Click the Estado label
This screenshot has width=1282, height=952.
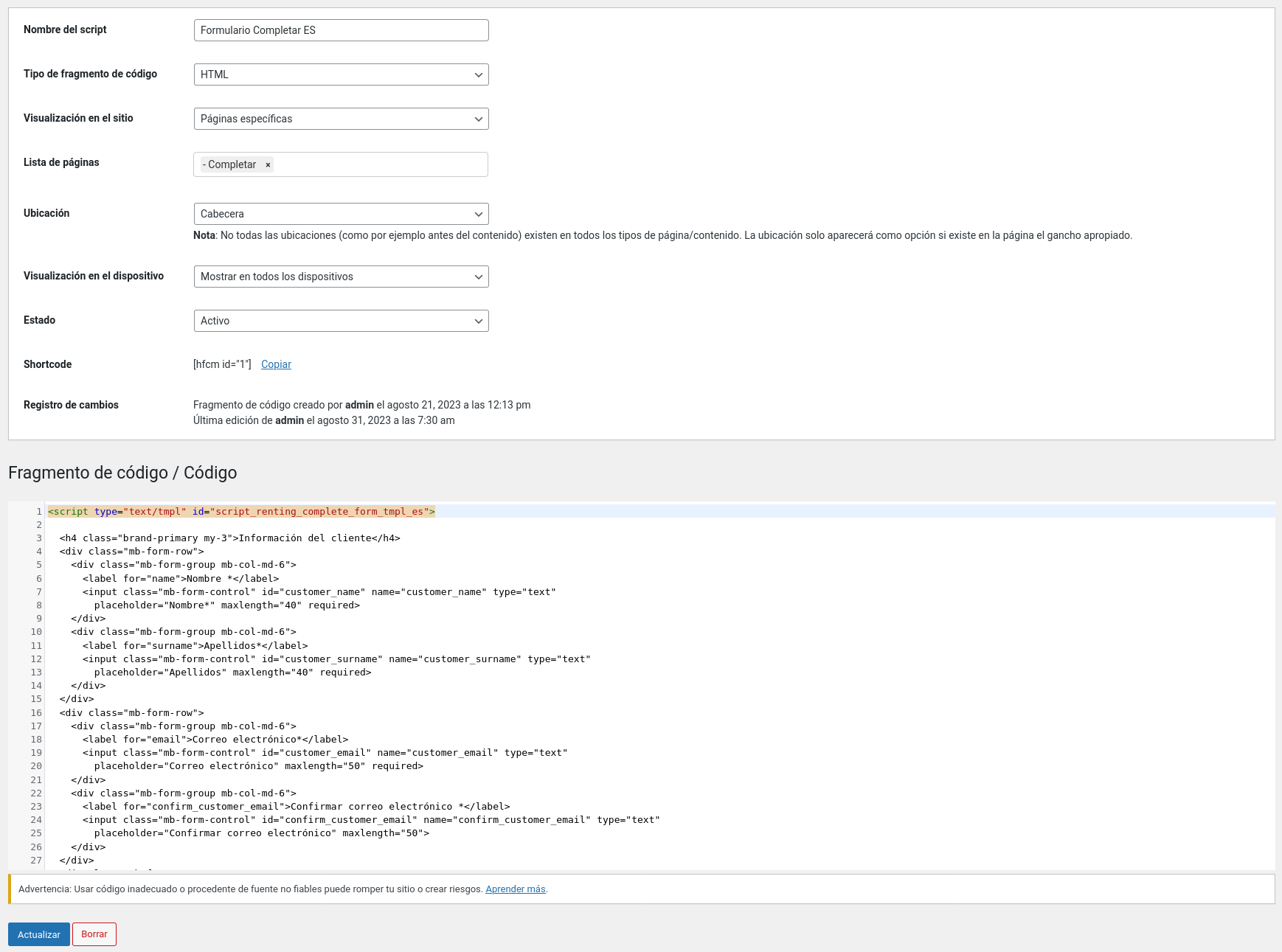[39, 320]
